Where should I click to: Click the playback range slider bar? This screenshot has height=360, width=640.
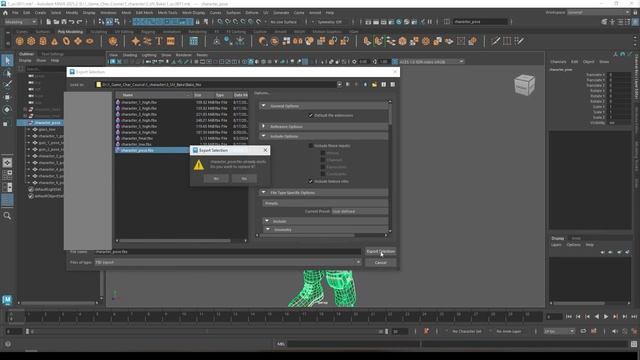point(206,331)
